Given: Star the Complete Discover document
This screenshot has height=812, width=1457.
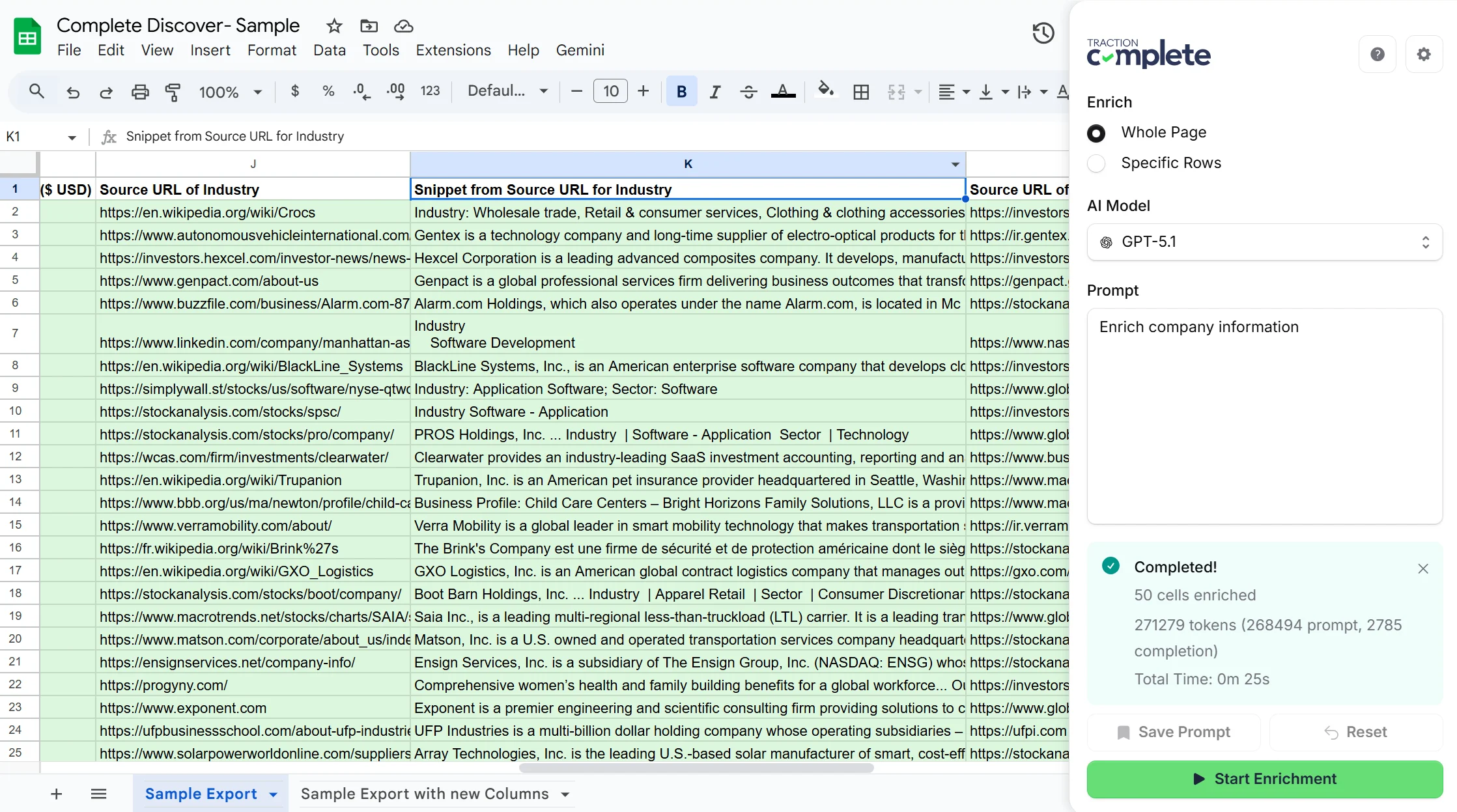Looking at the screenshot, I should (x=334, y=26).
